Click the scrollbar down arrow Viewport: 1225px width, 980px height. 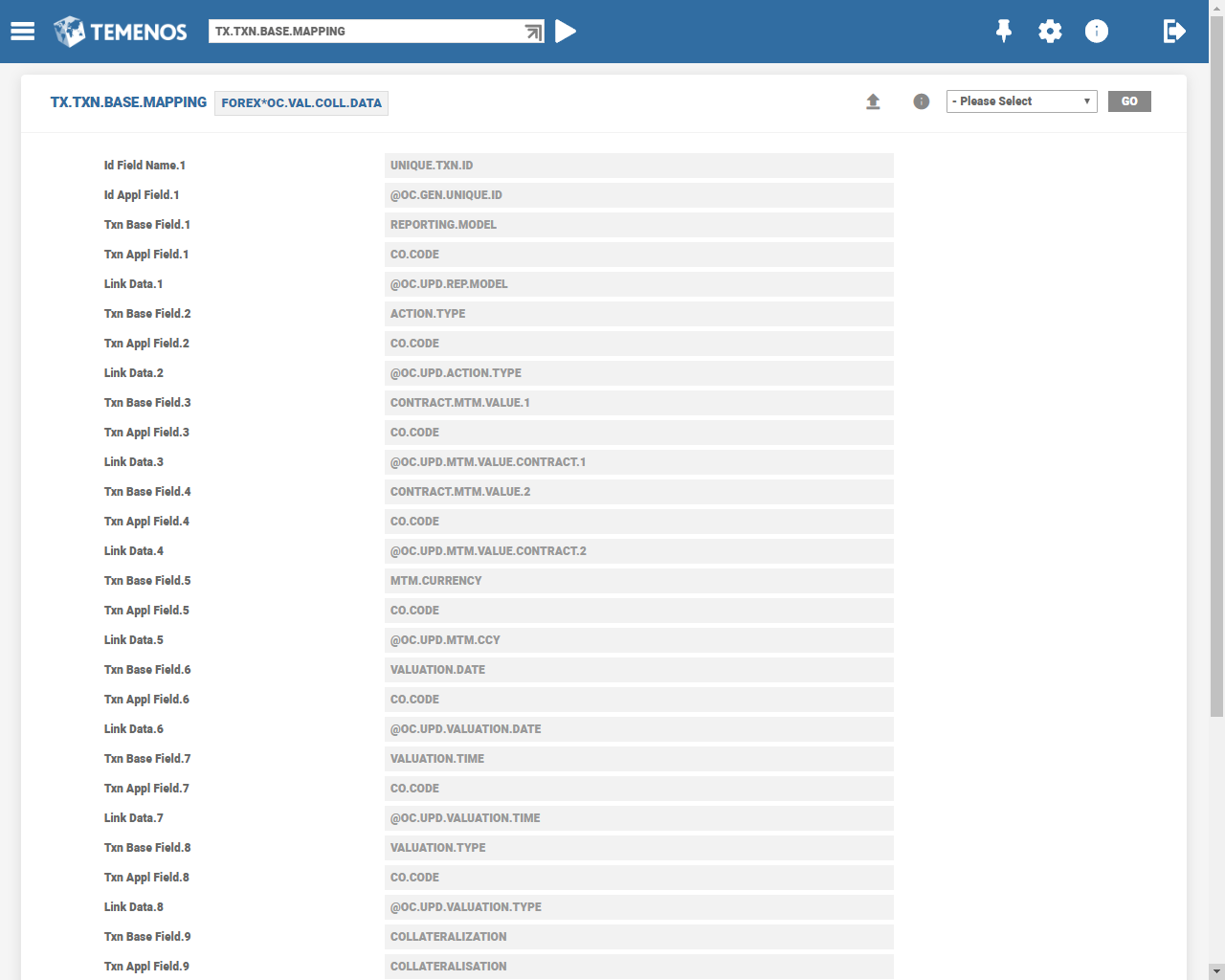[1216, 971]
